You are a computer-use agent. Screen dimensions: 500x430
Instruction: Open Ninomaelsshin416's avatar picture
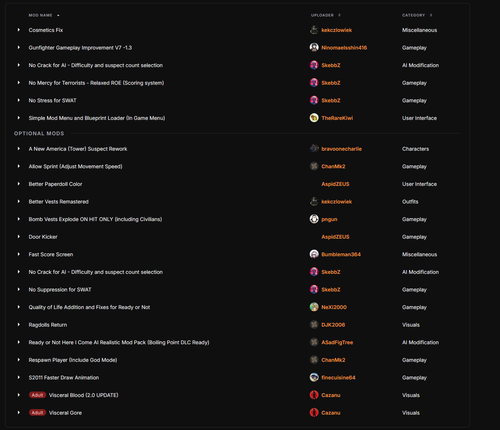coord(314,48)
